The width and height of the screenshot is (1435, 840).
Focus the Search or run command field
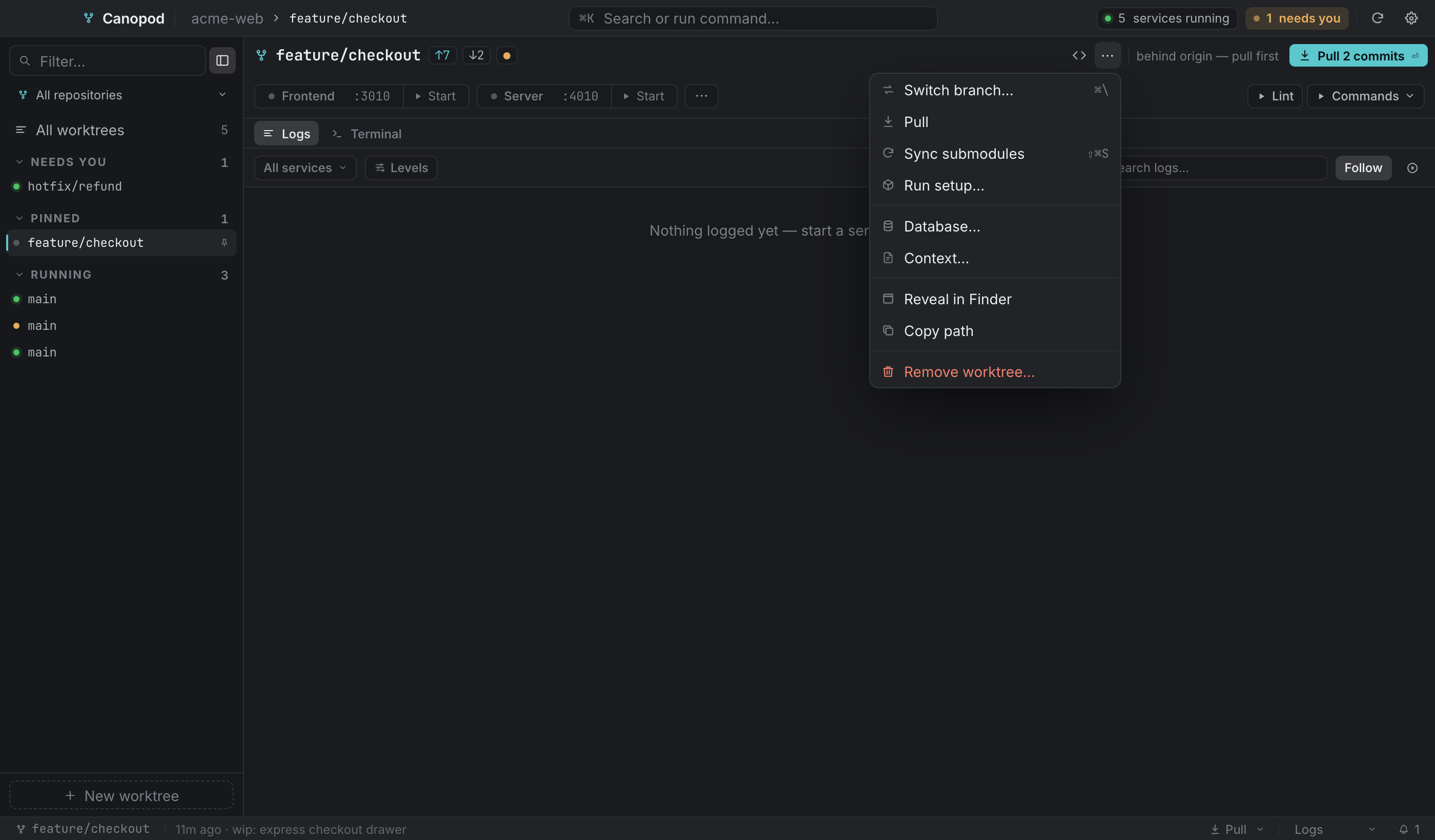point(753,18)
